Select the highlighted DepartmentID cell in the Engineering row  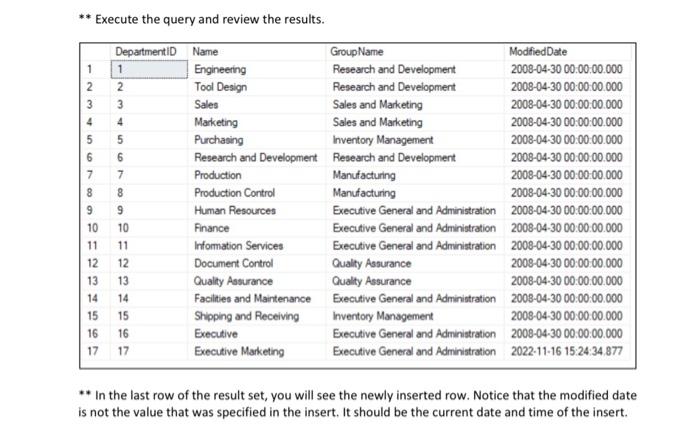click(149, 69)
